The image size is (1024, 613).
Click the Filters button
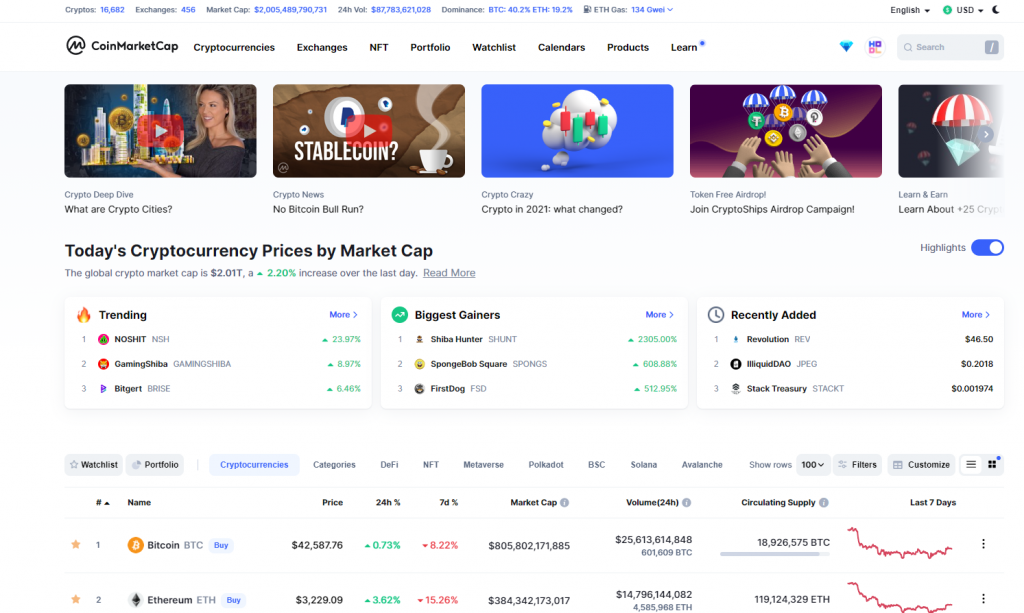[x=857, y=465]
